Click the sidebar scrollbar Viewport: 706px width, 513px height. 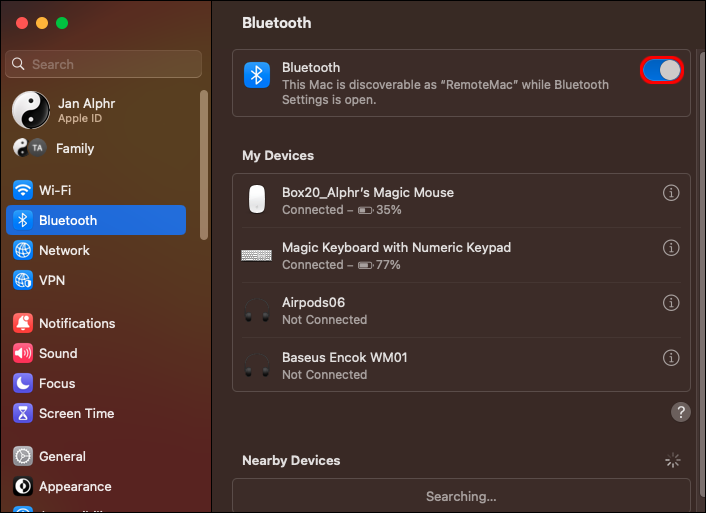tap(205, 160)
